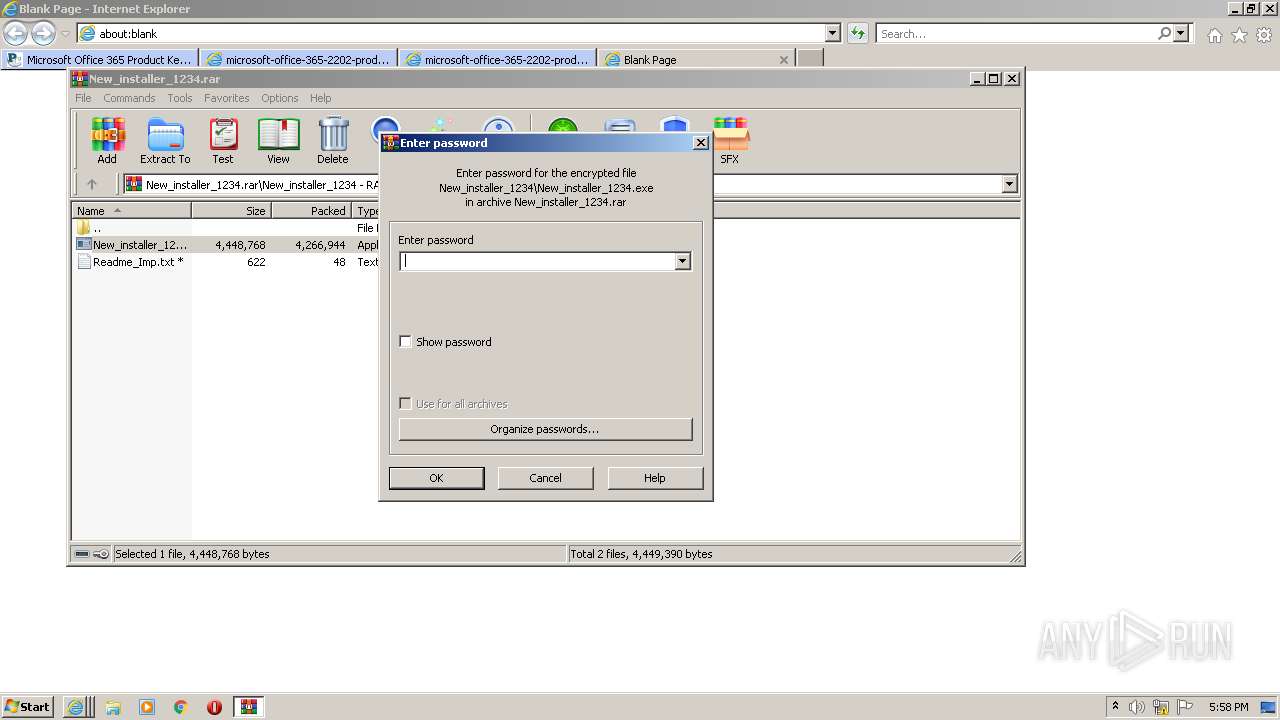Open the IE home icon
This screenshot has height=720, width=1280.
click(x=1214, y=35)
